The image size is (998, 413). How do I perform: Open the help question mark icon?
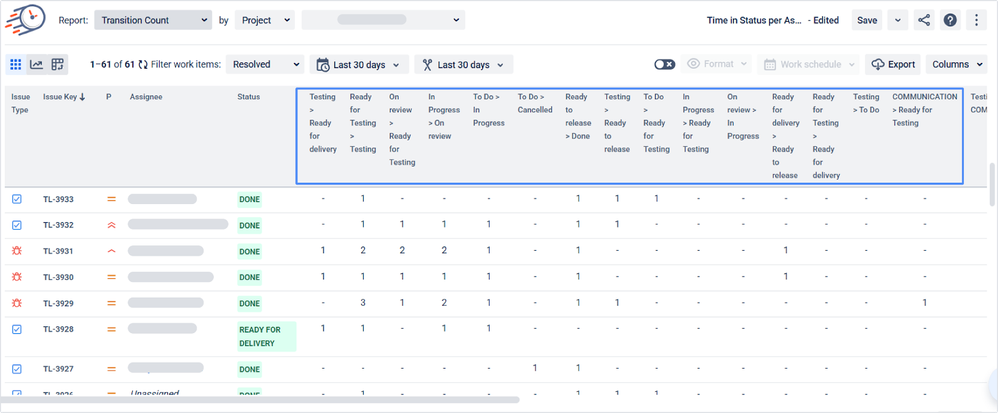coord(950,20)
